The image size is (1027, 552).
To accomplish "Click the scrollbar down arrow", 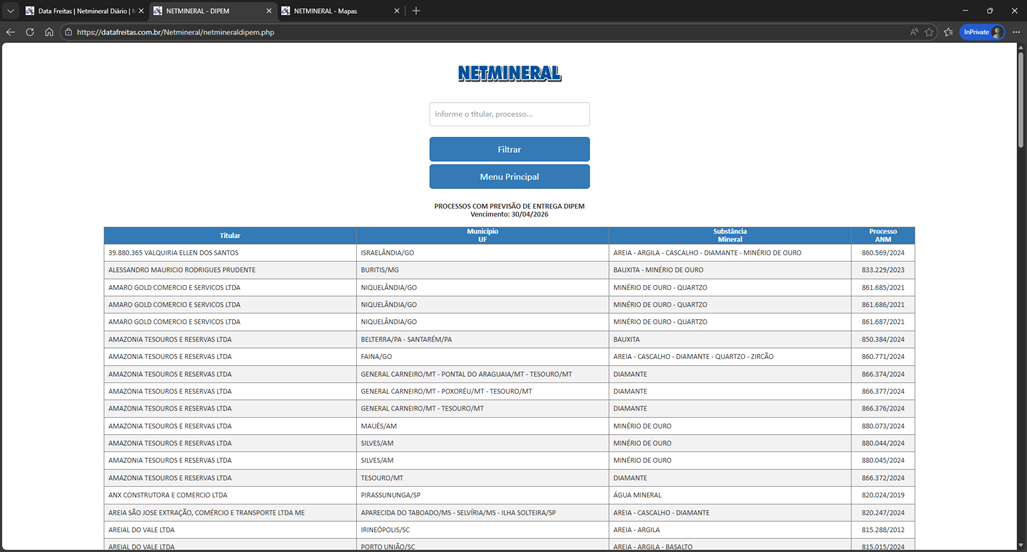I will tap(1022, 545).
